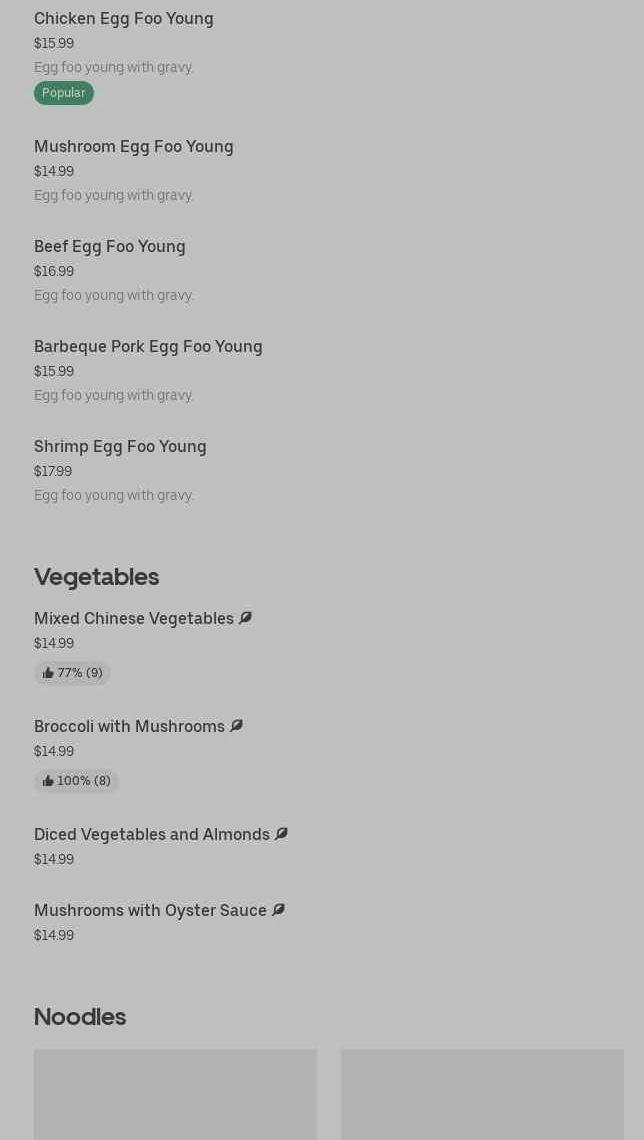Select the Shrimp Egg Foo Young item

coord(120,446)
